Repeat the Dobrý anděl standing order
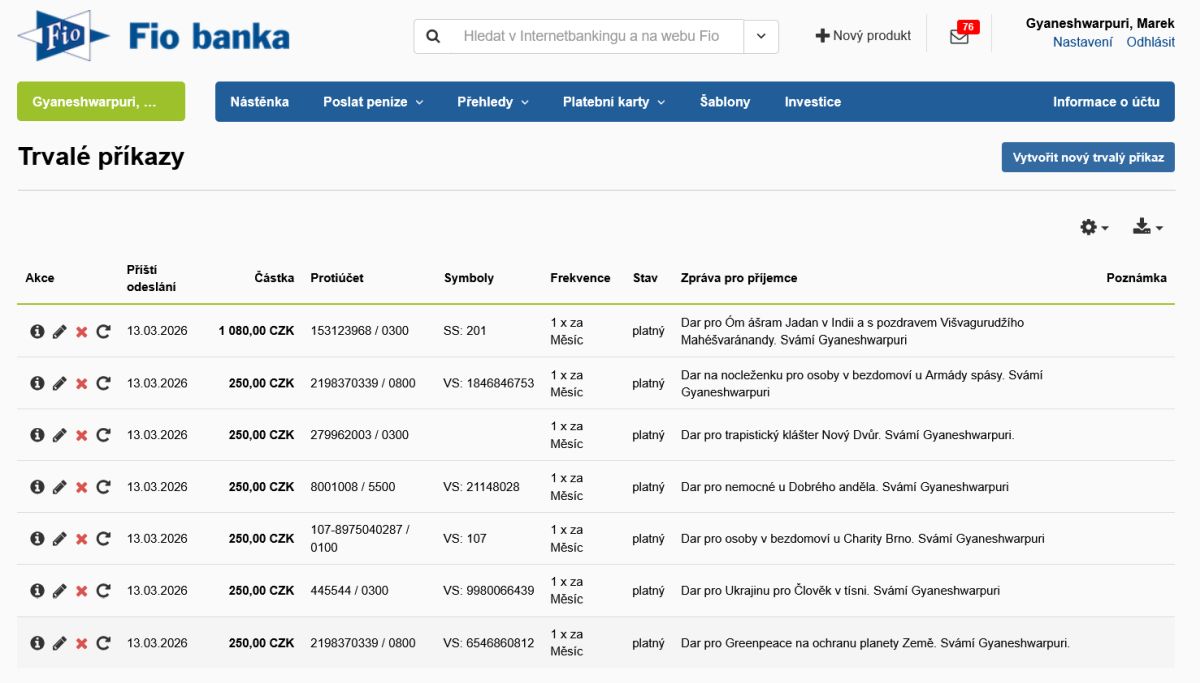 pyautogui.click(x=103, y=487)
